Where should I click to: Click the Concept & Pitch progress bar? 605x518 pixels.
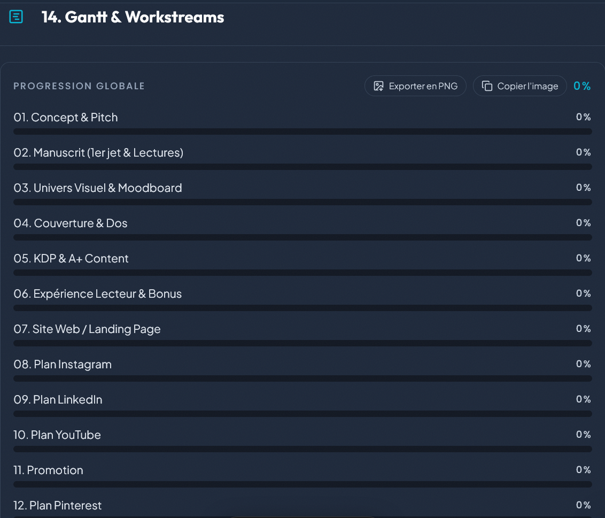pyautogui.click(x=302, y=132)
